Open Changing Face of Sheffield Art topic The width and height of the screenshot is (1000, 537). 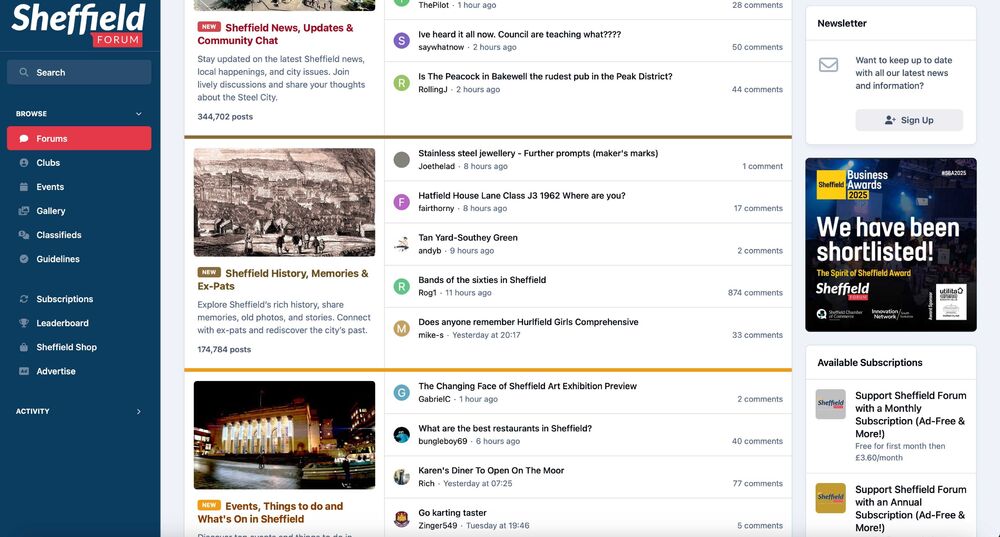point(527,386)
